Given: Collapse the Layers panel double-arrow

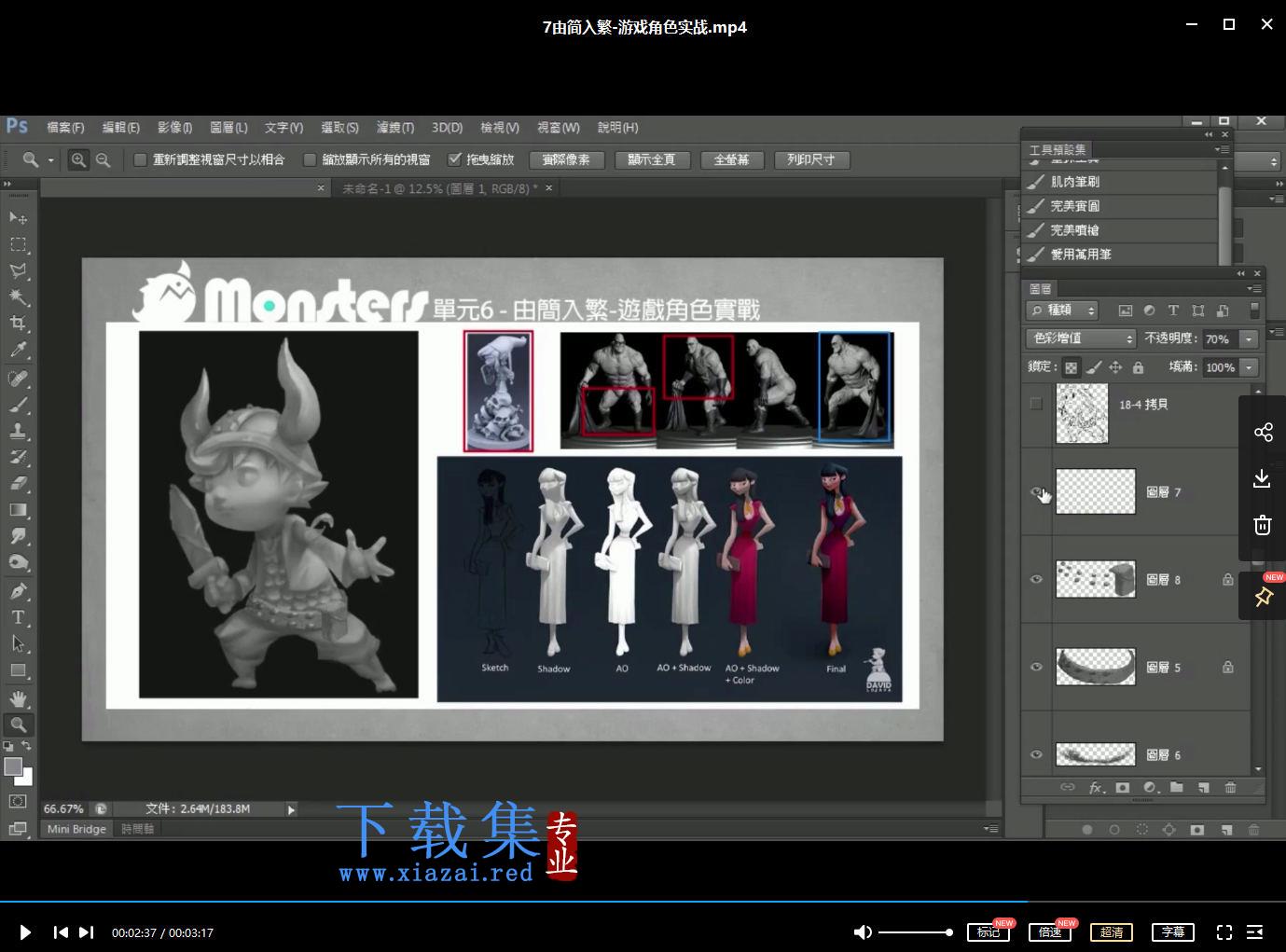Looking at the screenshot, I should click(x=1240, y=274).
